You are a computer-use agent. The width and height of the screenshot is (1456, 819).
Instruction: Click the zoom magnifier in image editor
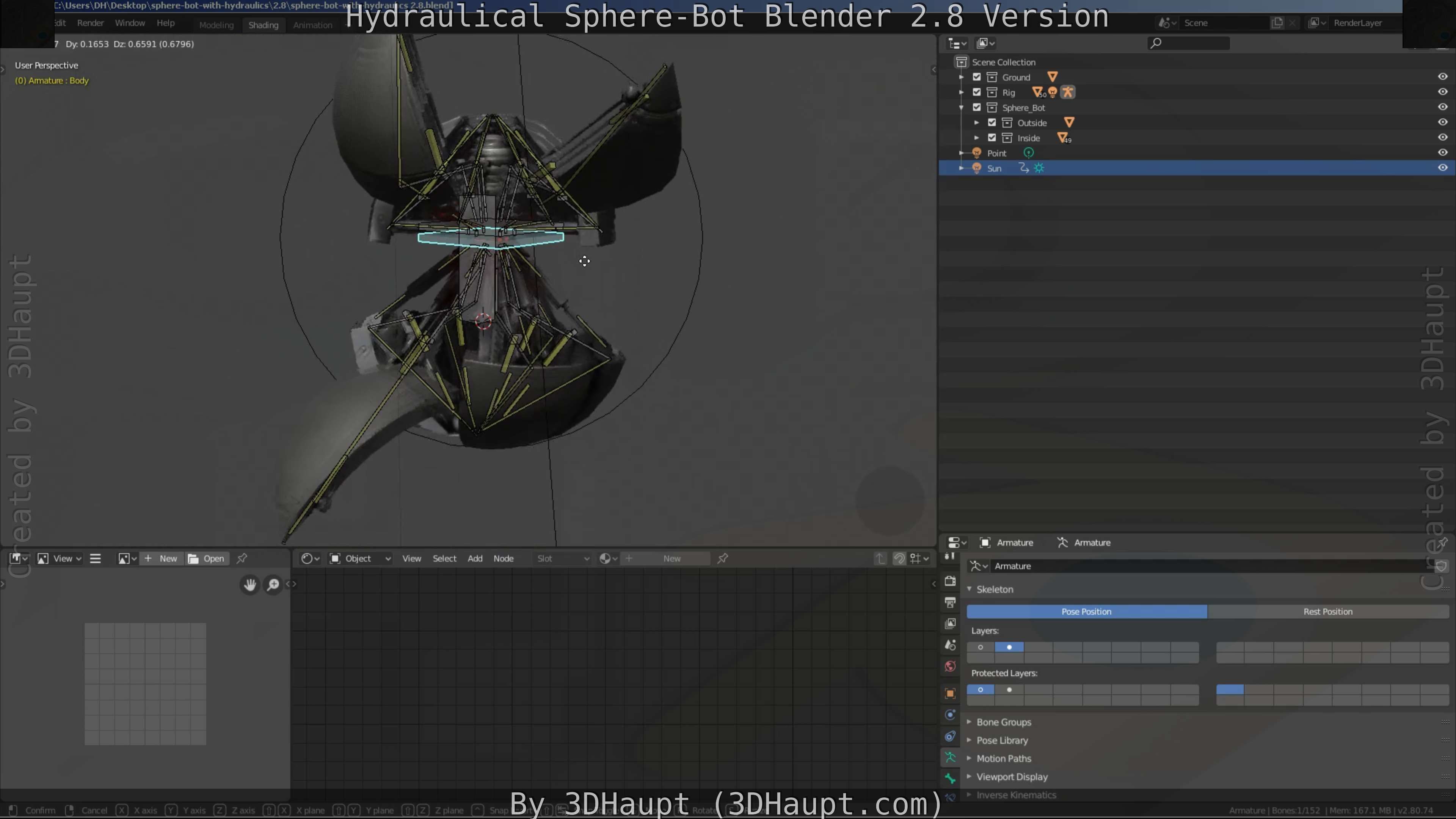273,584
